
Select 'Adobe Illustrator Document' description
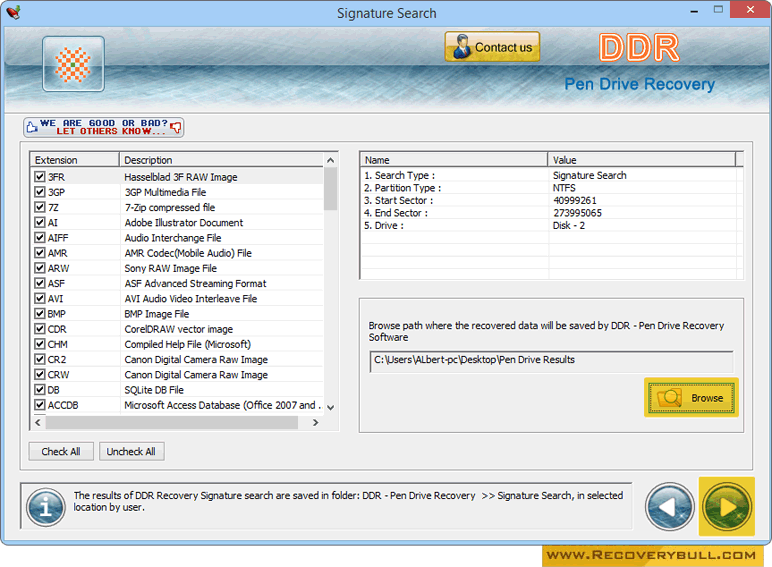[184, 223]
